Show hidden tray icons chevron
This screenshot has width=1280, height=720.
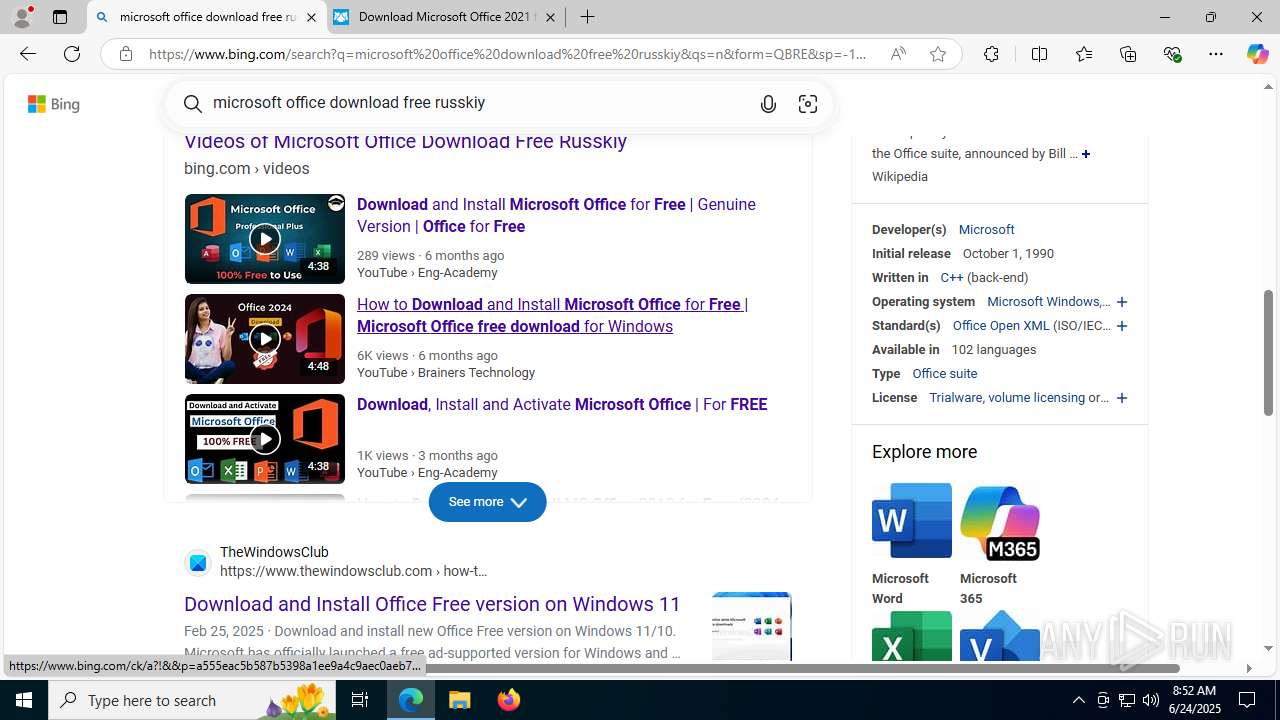point(1078,700)
